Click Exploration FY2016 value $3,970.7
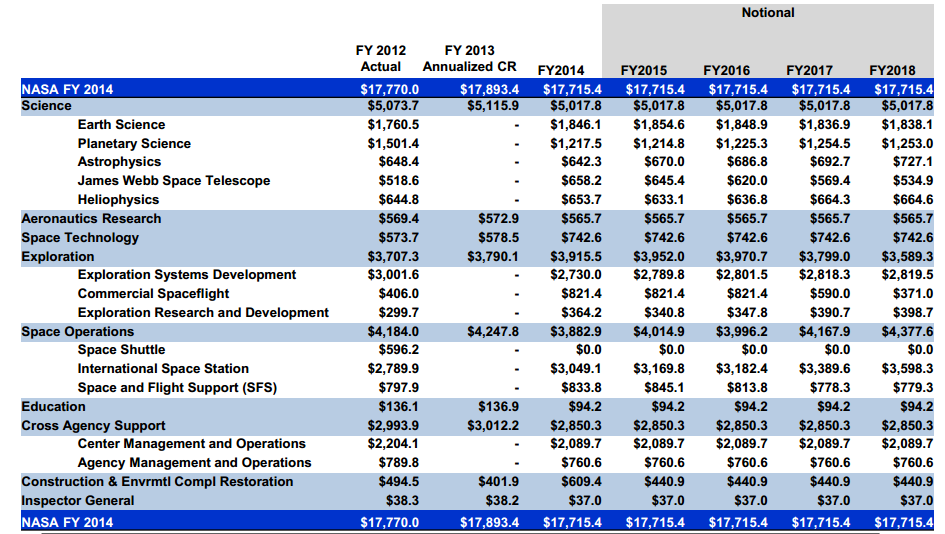Viewport: 945px width, 534px height. coord(741,257)
